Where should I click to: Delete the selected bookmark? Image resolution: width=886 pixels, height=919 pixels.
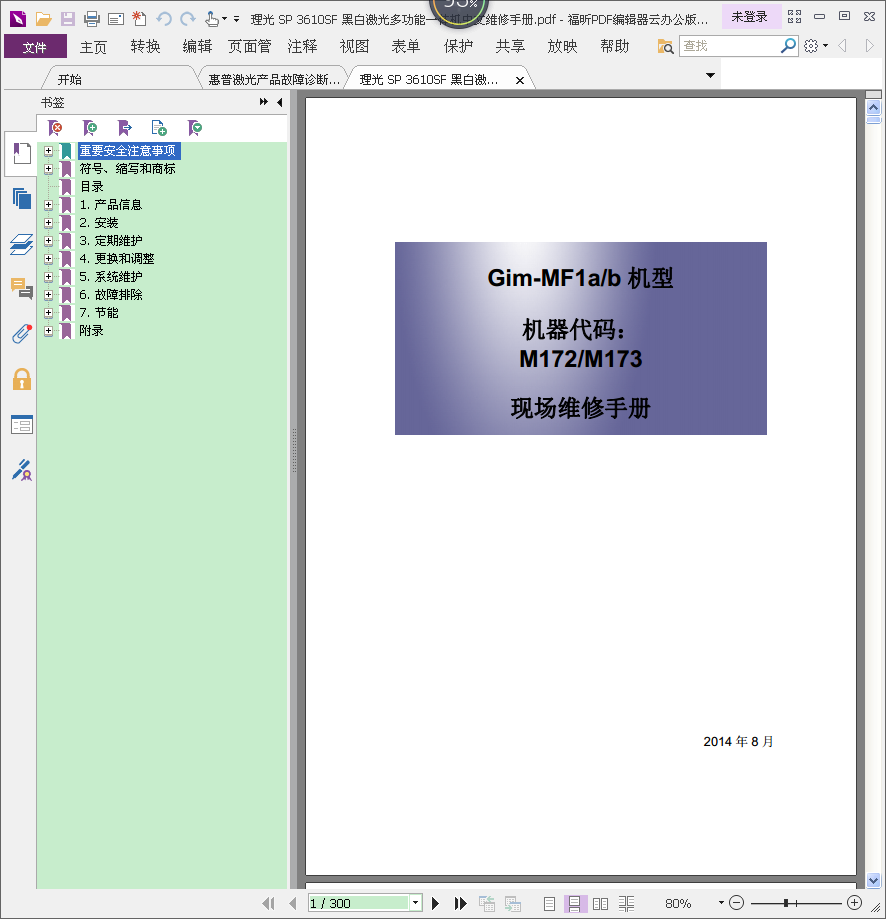(x=55, y=128)
